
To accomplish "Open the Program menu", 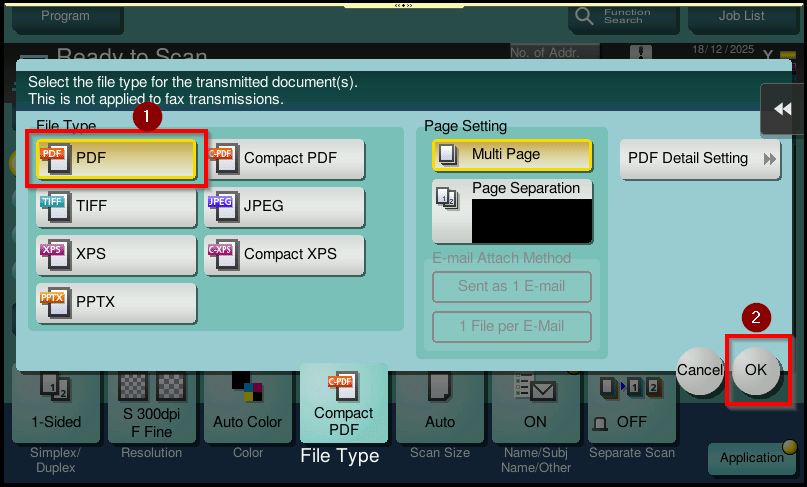I will point(64,17).
